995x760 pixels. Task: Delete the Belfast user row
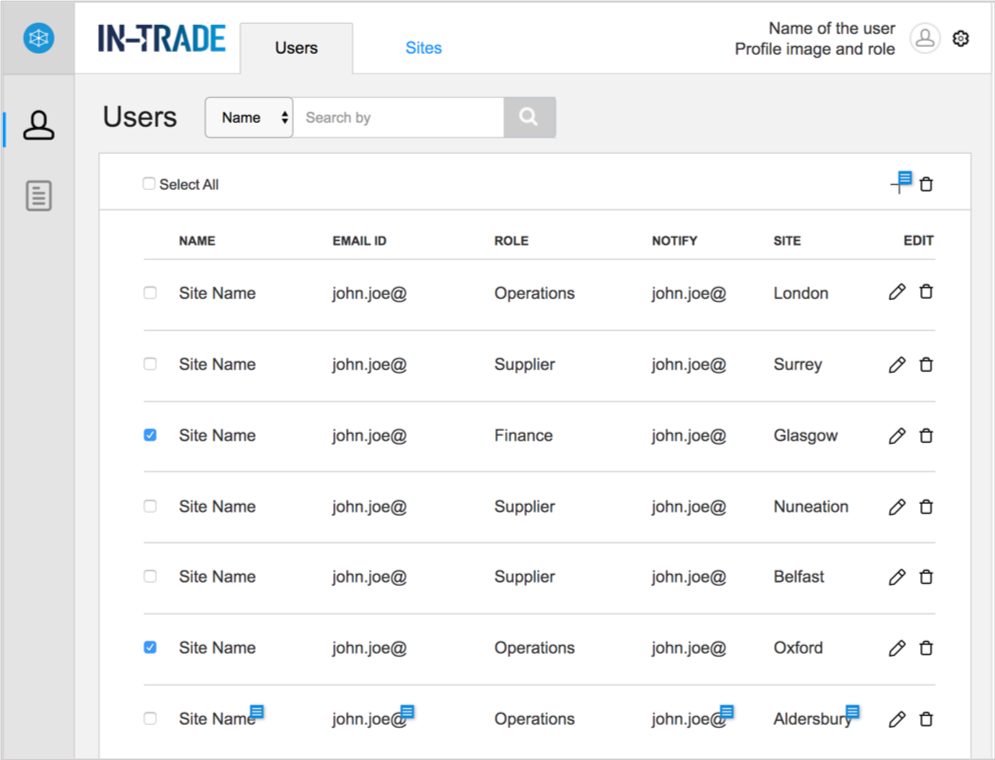926,576
